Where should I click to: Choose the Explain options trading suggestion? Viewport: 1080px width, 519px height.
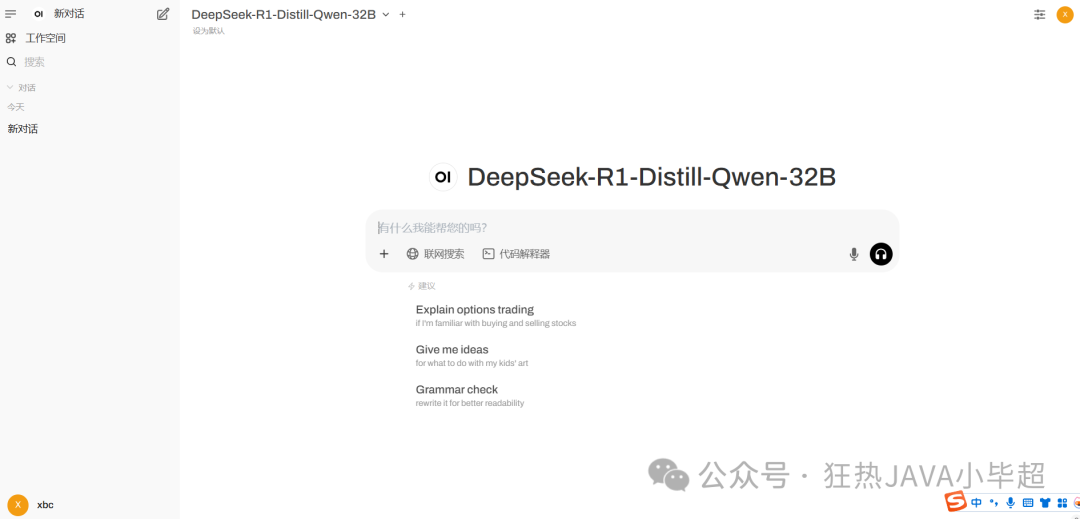[496, 315]
